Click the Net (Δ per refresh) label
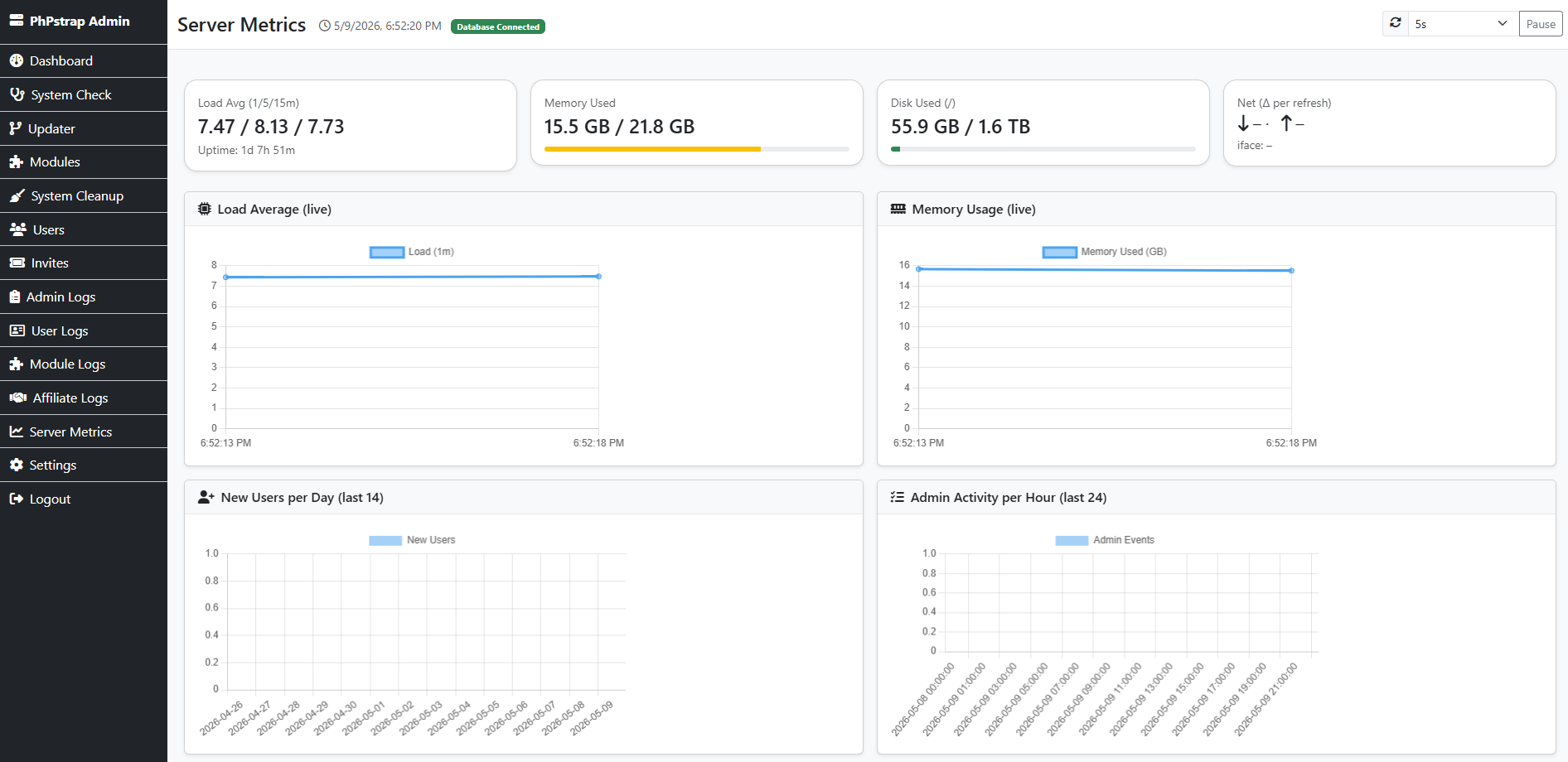This screenshot has width=1568, height=762. coord(1284,103)
